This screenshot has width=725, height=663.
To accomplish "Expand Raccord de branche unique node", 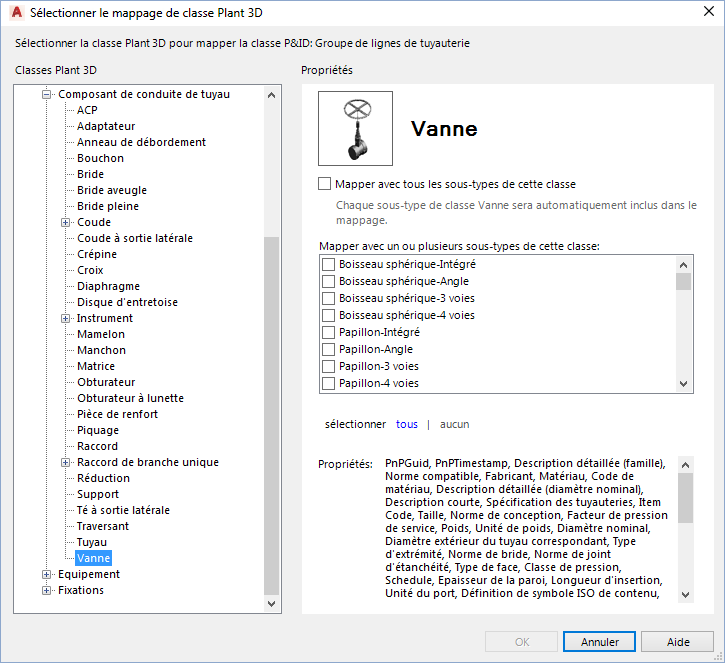I will [x=65, y=462].
